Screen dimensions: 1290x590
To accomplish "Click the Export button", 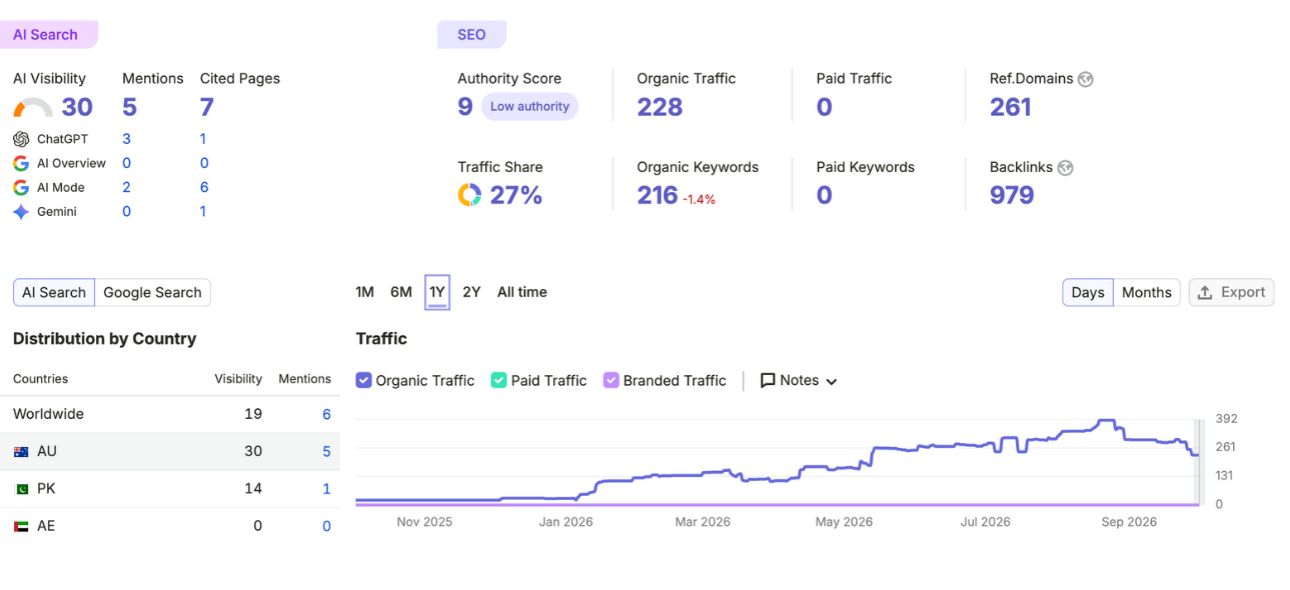I will click(x=1232, y=292).
